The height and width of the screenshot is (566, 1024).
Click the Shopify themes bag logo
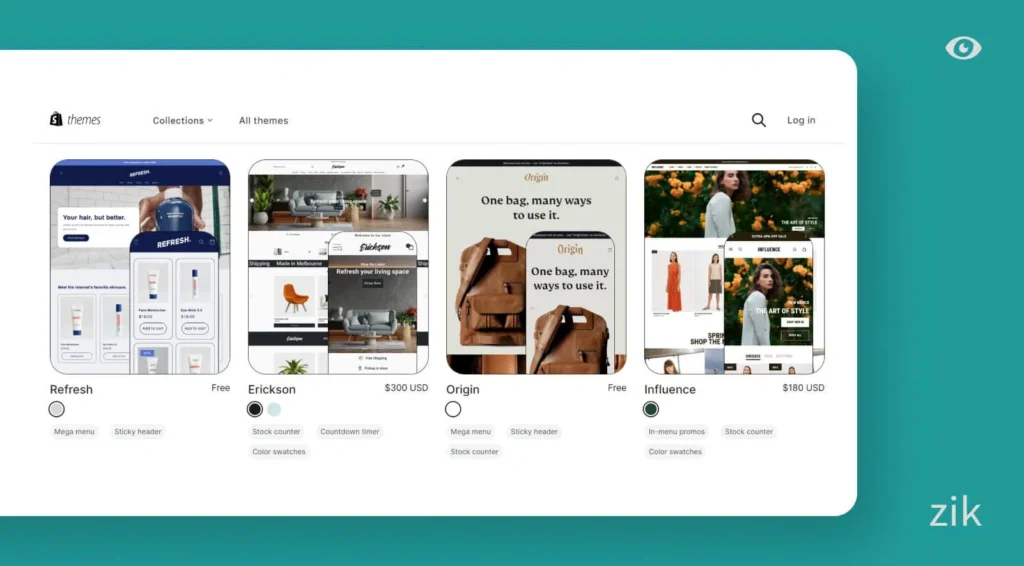pos(57,119)
